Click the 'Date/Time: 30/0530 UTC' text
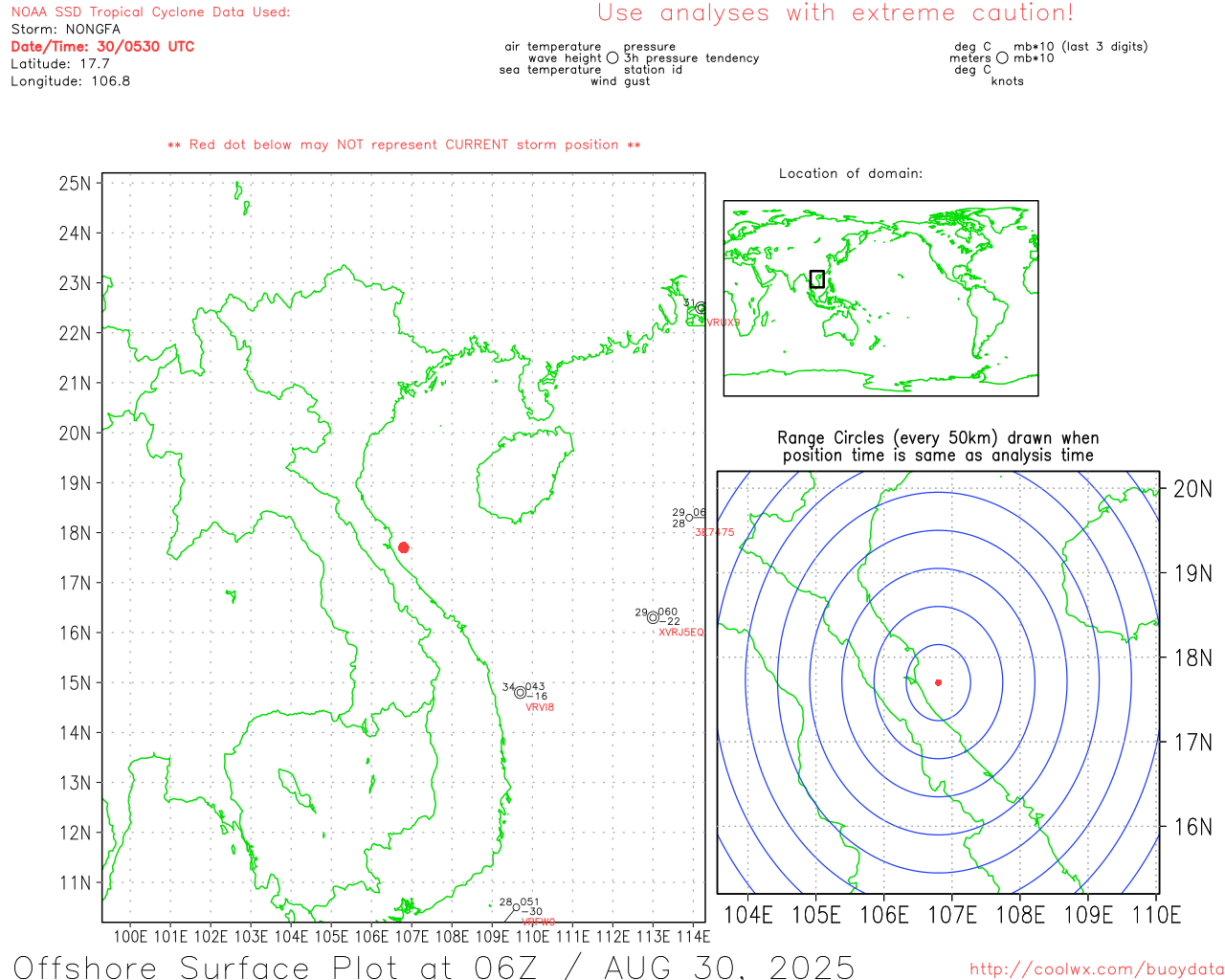This screenshot has width=1225, height=980. point(102,47)
